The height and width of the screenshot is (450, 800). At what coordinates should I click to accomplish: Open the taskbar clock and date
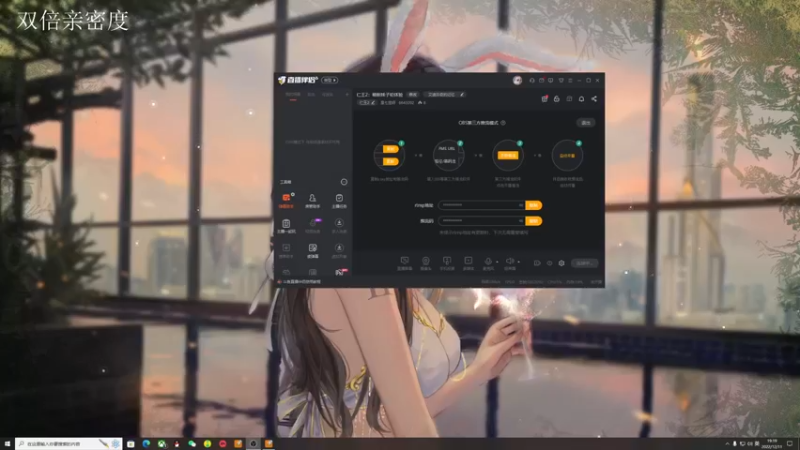coord(772,444)
